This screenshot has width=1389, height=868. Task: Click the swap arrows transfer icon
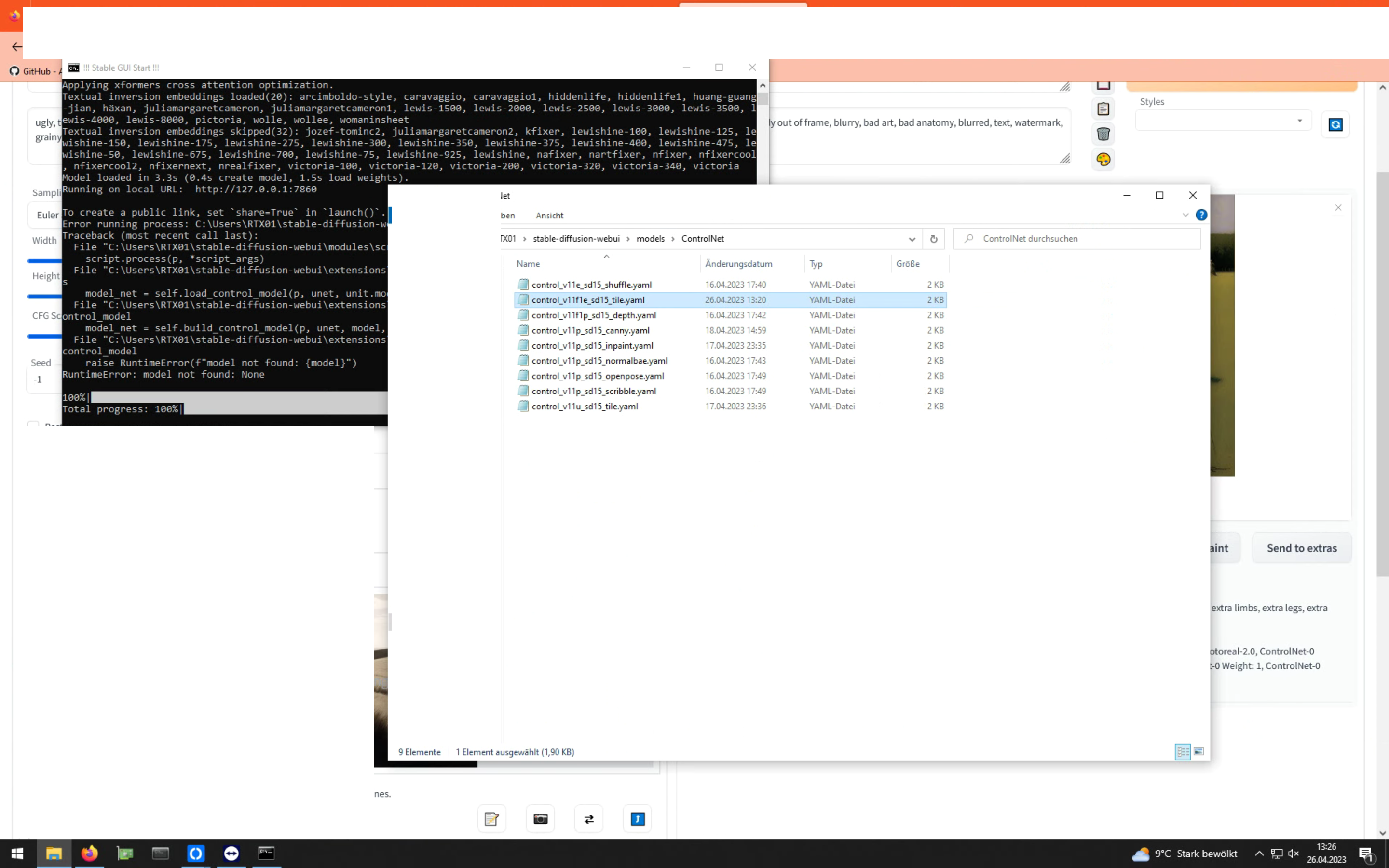click(x=588, y=818)
